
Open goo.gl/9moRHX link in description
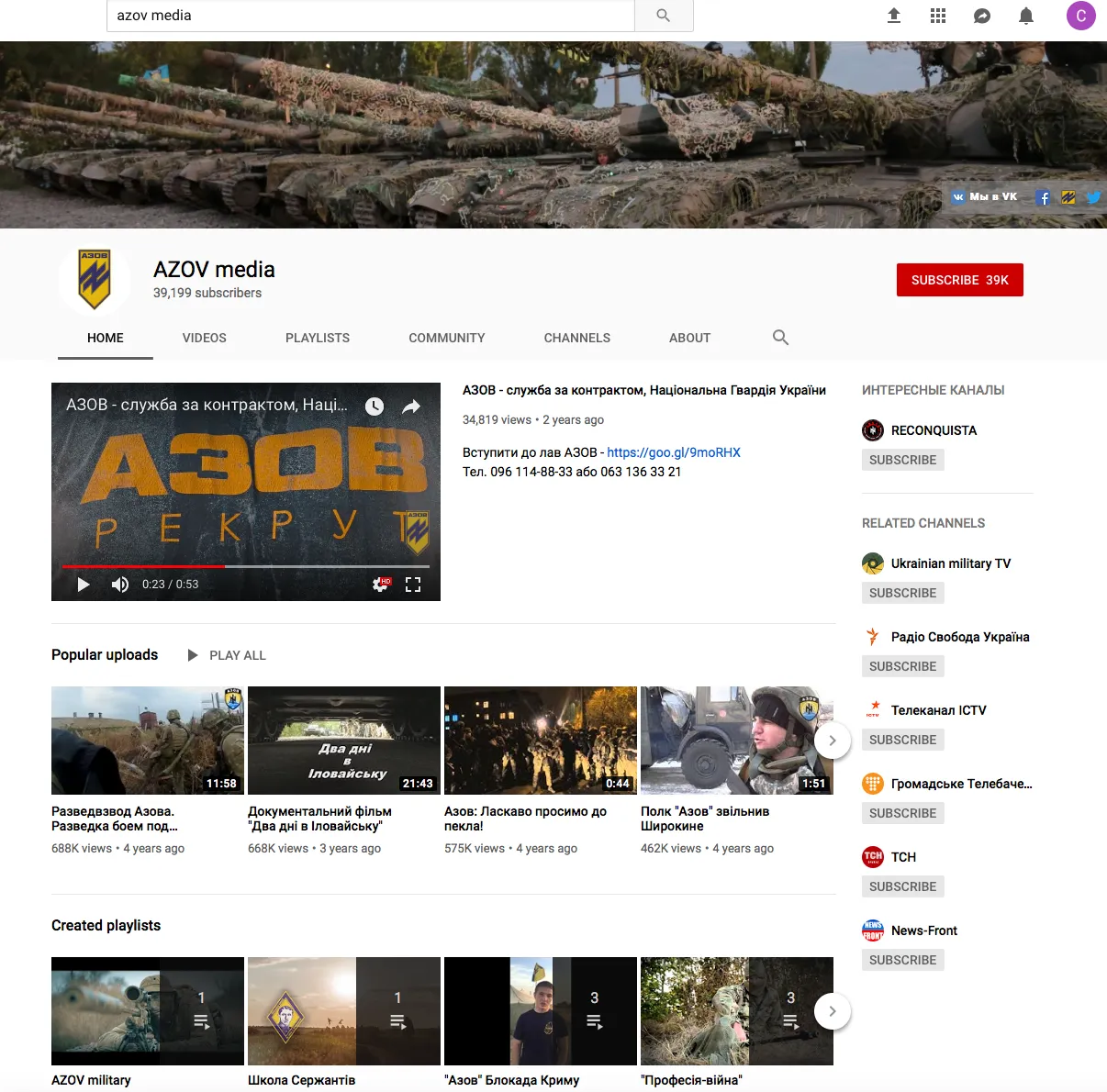pos(674,452)
